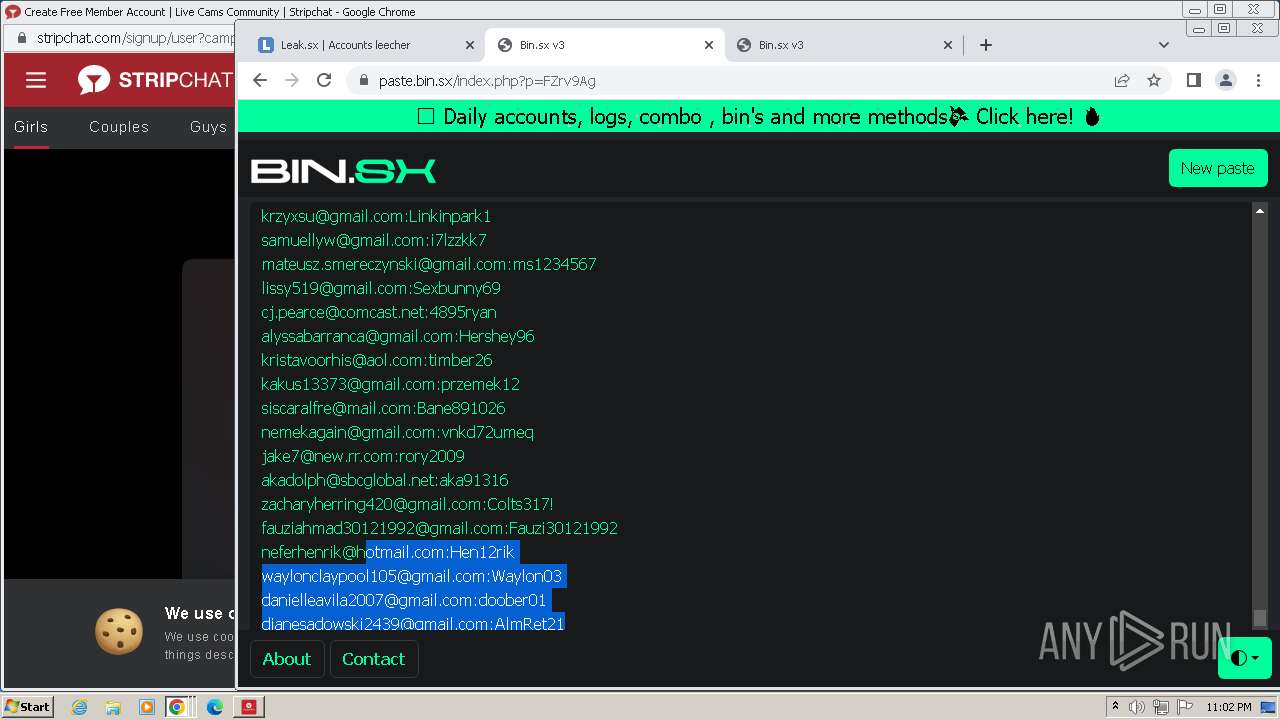Screen dimensions: 1280x720
Task: Click line krzyxsu@gmail.com:Linkinpark1
Action: 376,216
